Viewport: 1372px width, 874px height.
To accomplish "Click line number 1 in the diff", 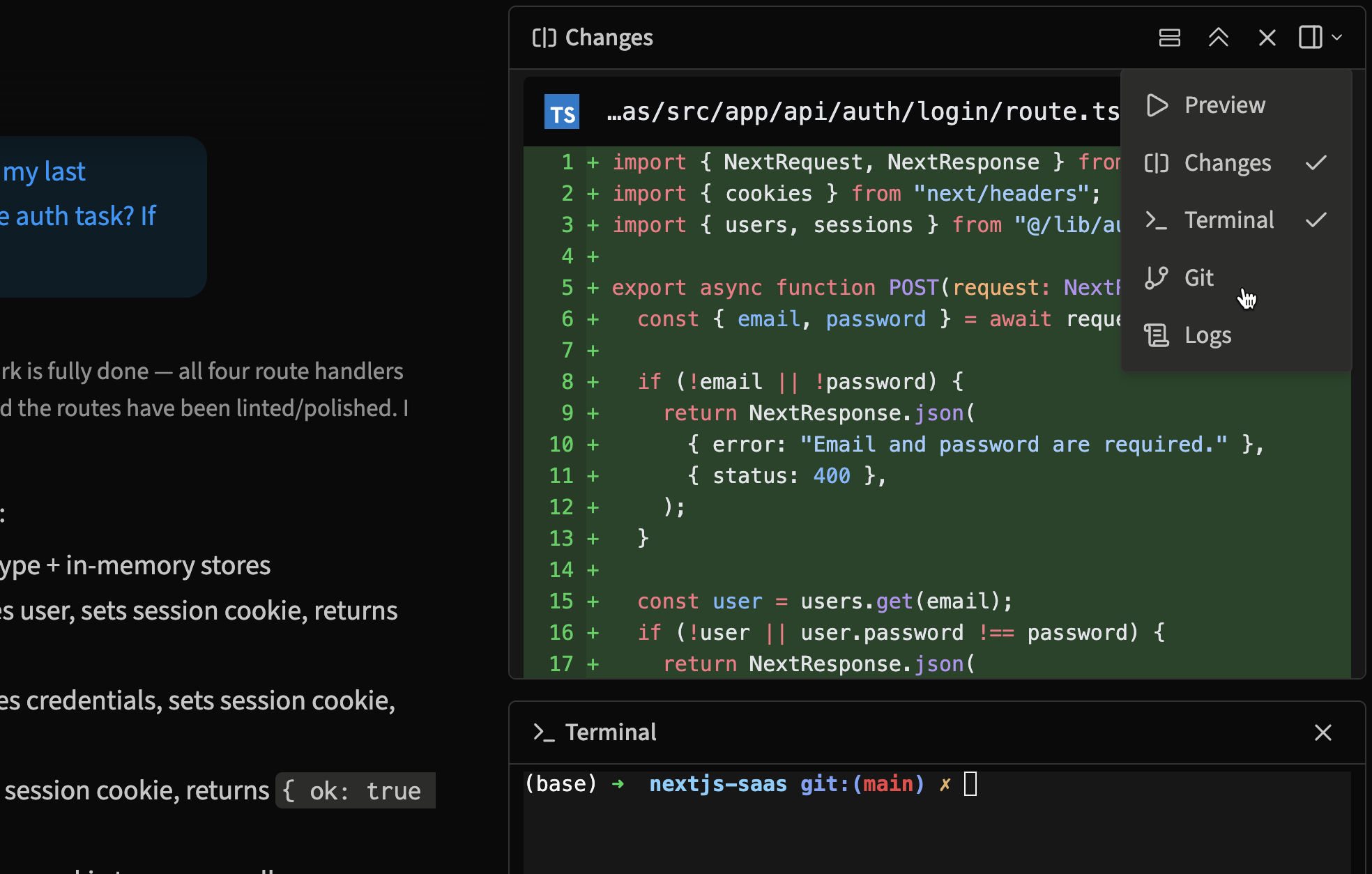I will click(567, 162).
